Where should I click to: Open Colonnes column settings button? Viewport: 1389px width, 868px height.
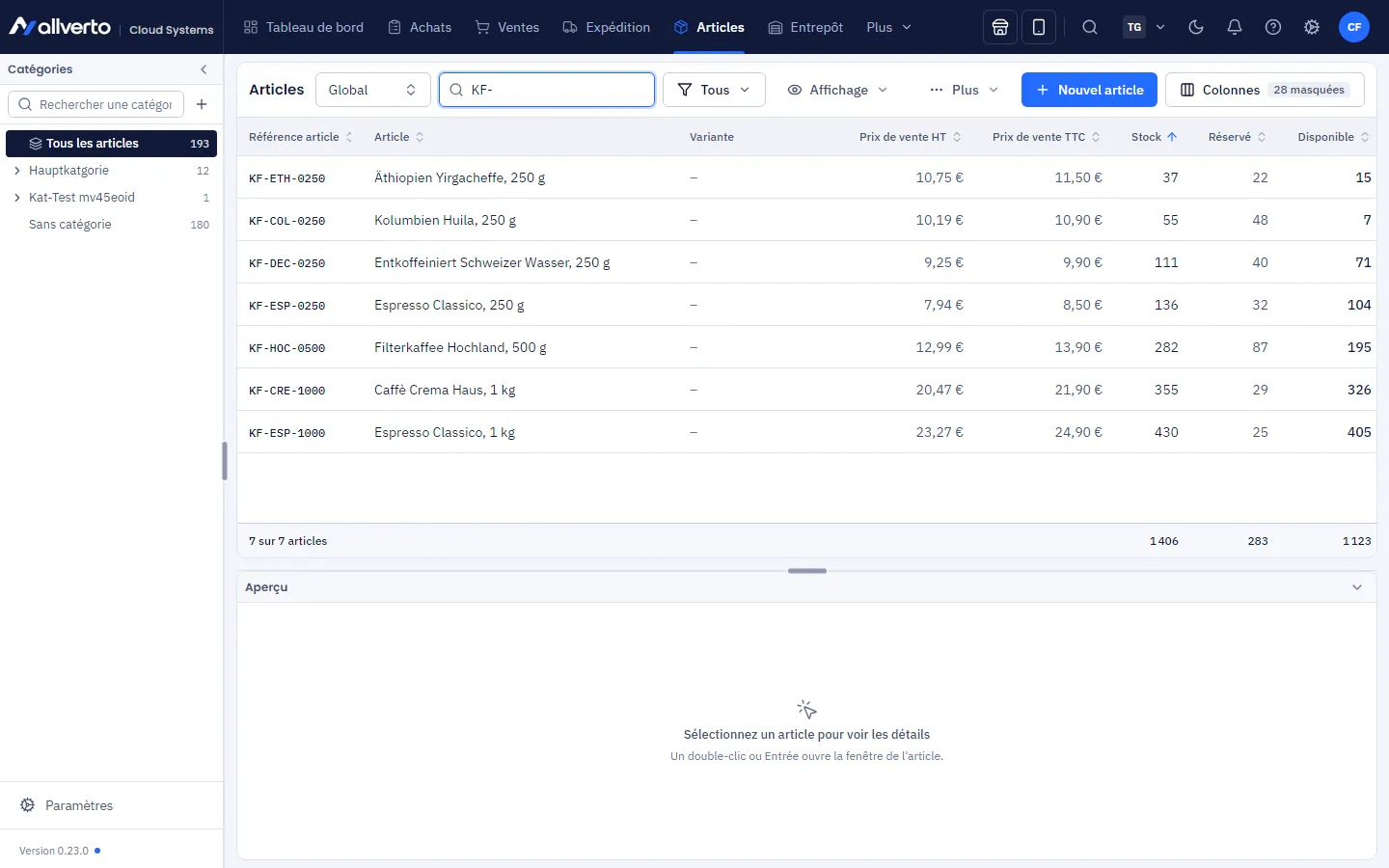click(x=1265, y=90)
